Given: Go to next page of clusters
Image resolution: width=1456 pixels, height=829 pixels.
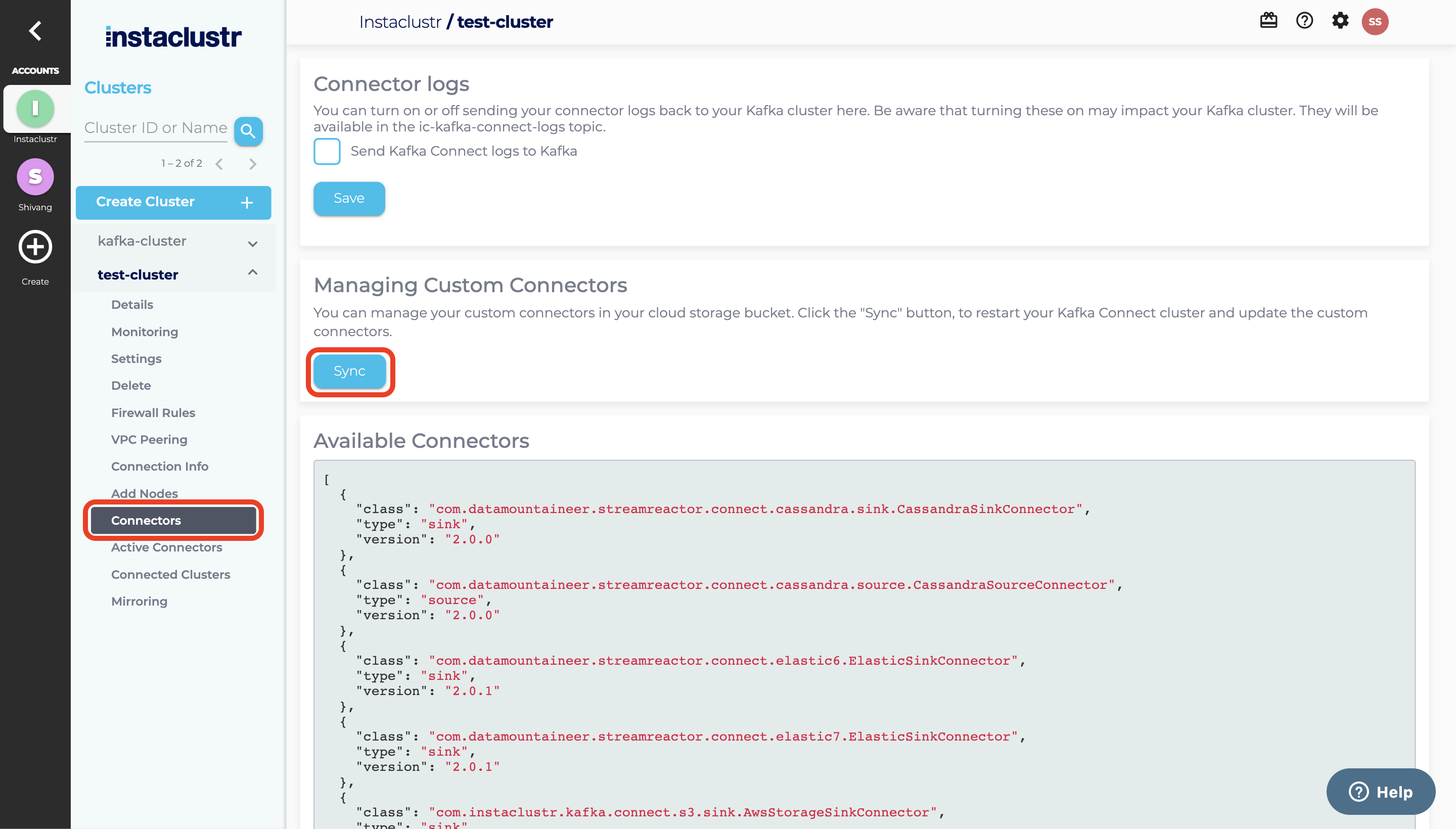Looking at the screenshot, I should tap(253, 164).
